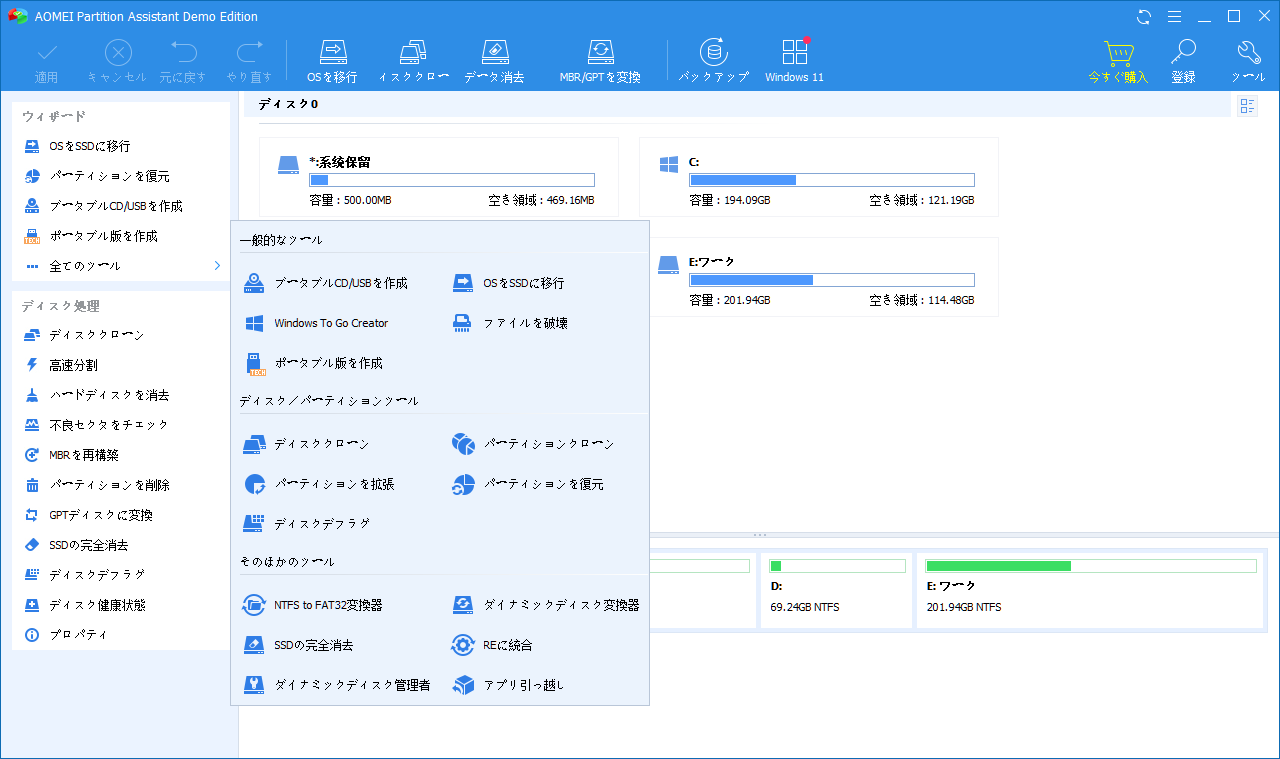Viewport: 1280px width, 759px height.
Task: Choose パーティションを拡張 in tools popup
Action: (320, 484)
